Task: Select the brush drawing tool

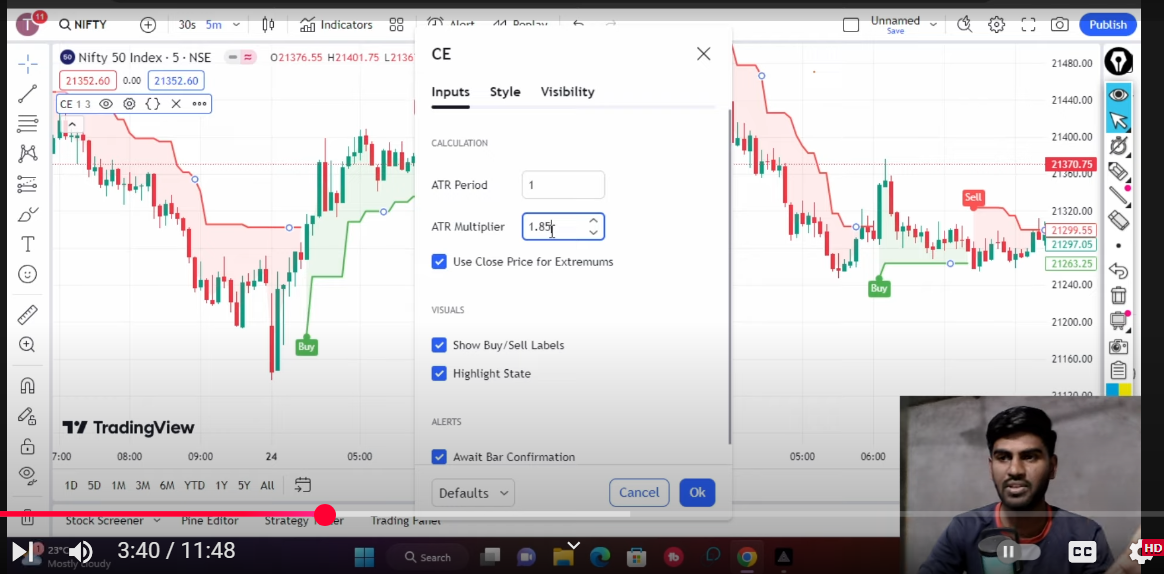Action: (27, 215)
